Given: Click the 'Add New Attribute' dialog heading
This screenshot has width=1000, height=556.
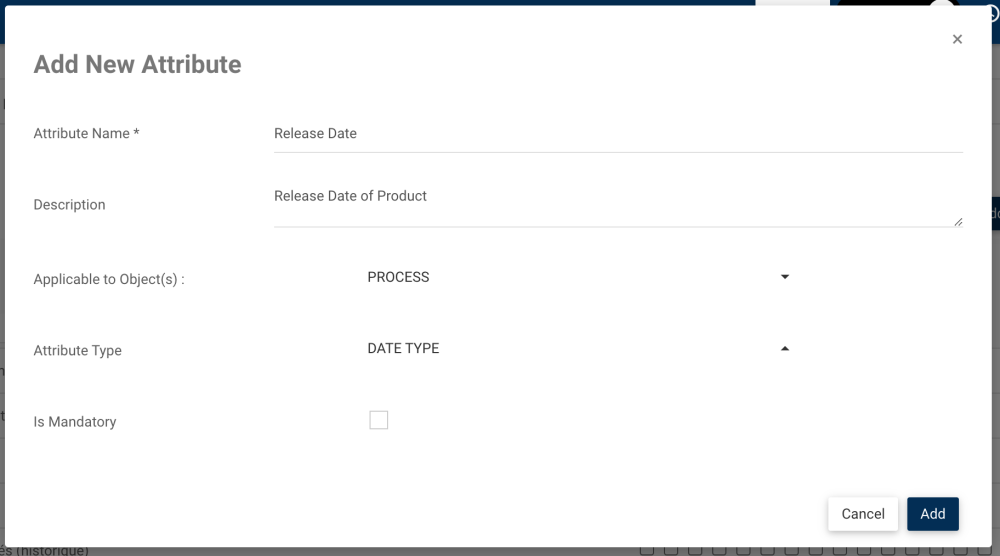Looking at the screenshot, I should pyautogui.click(x=137, y=65).
